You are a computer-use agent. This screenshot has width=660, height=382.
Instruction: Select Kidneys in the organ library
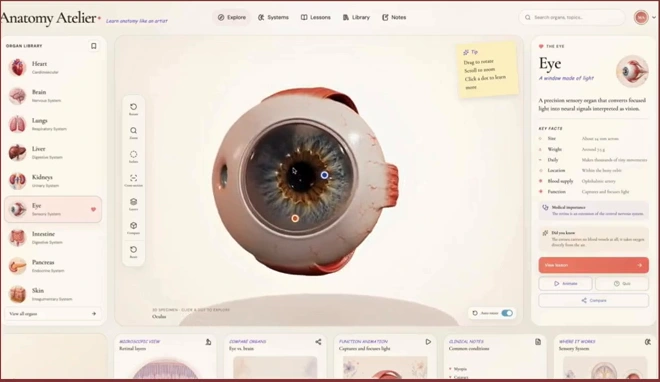53,181
